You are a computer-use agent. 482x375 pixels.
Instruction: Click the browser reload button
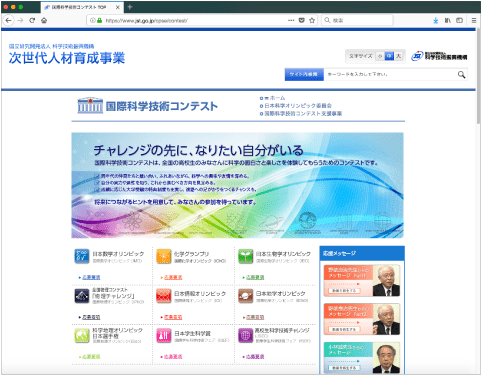click(x=32, y=20)
